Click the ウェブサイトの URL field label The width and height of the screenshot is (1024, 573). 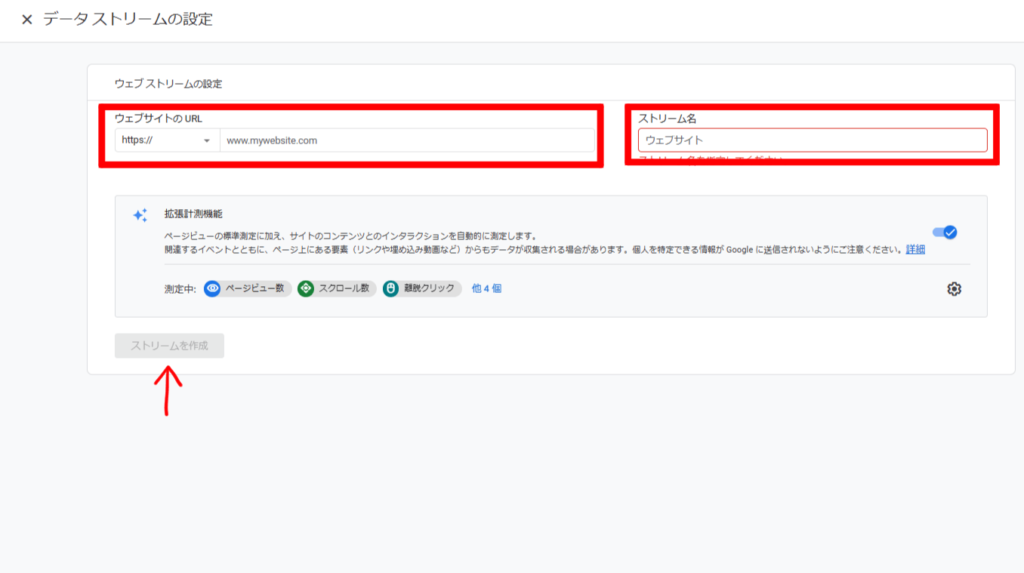(158, 119)
